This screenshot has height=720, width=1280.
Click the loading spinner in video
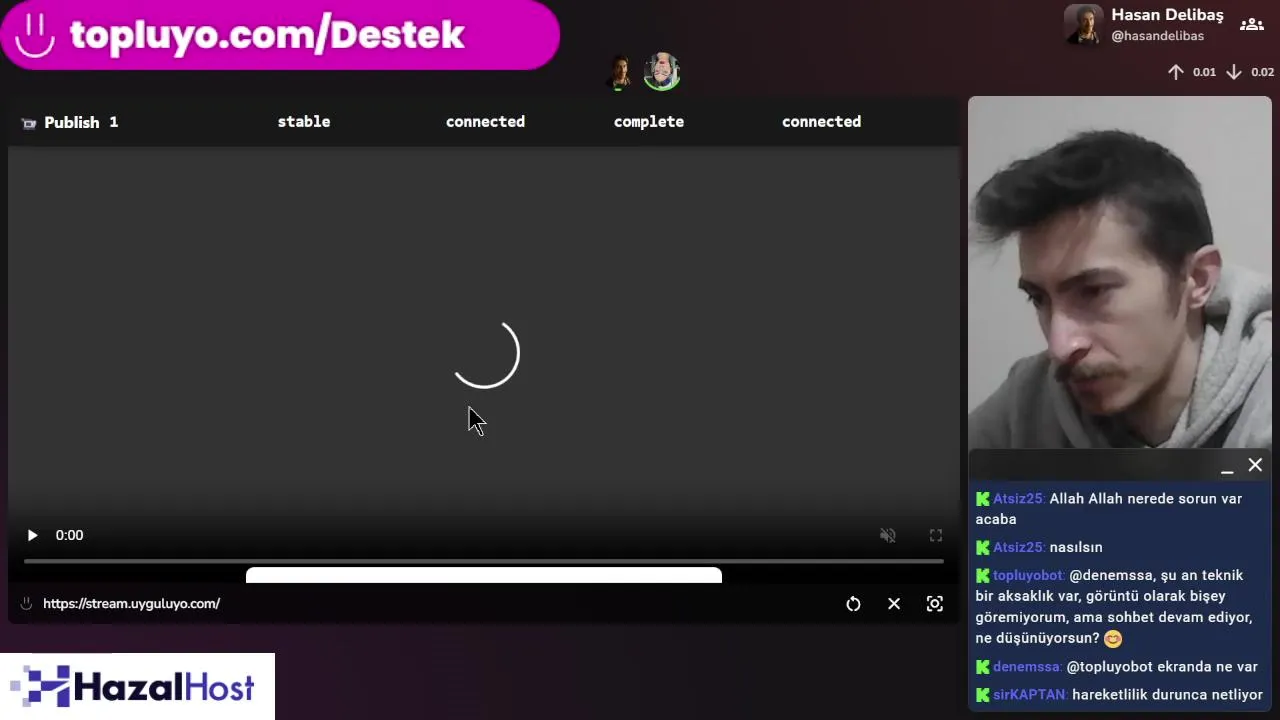486,355
